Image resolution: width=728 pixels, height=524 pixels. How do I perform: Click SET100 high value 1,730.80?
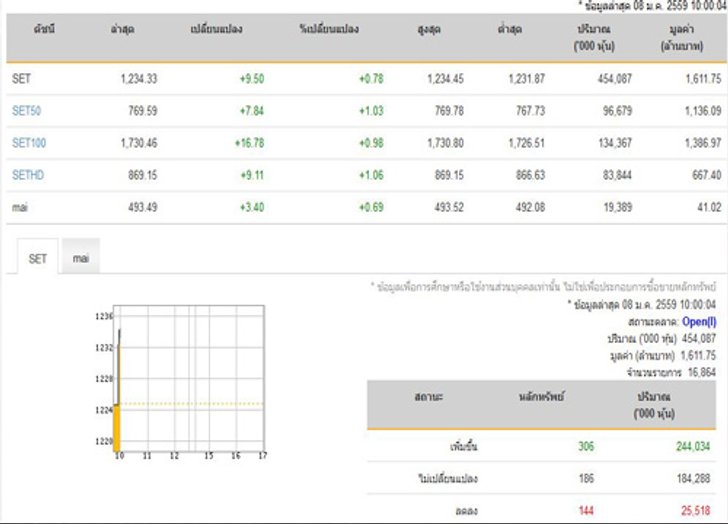445,143
